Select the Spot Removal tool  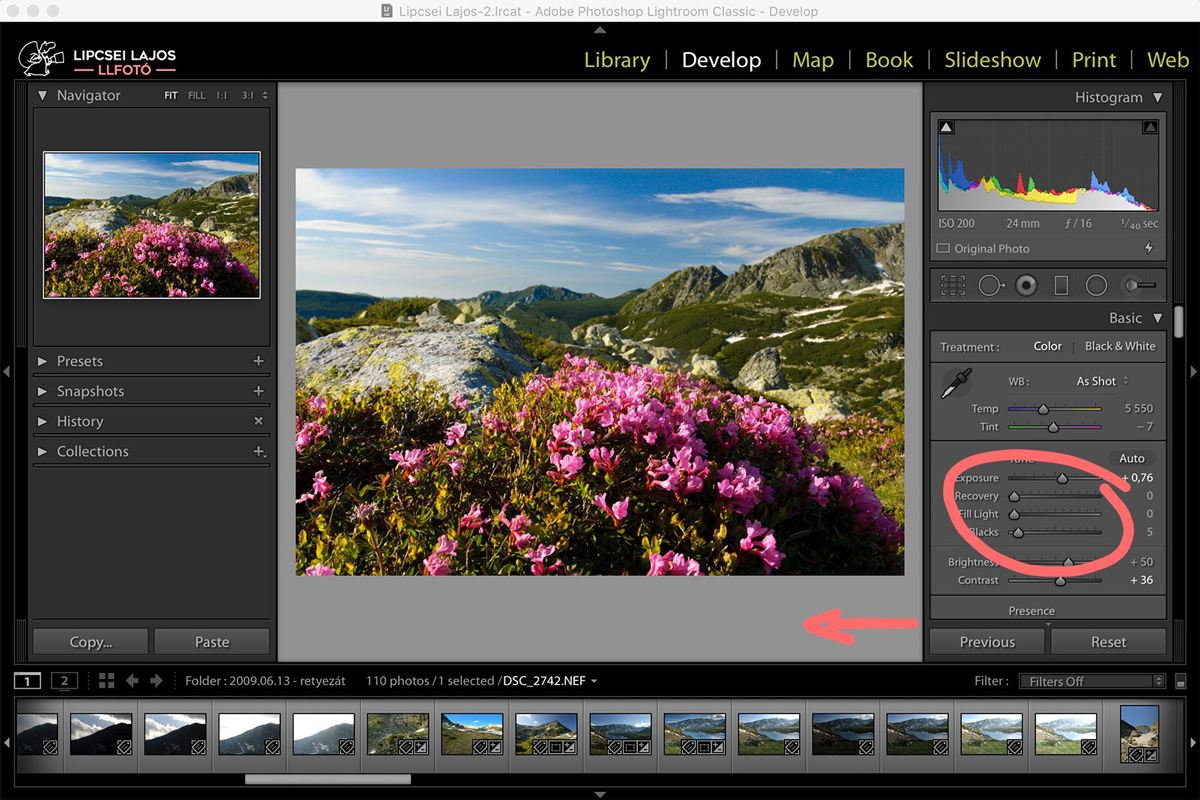(x=989, y=285)
